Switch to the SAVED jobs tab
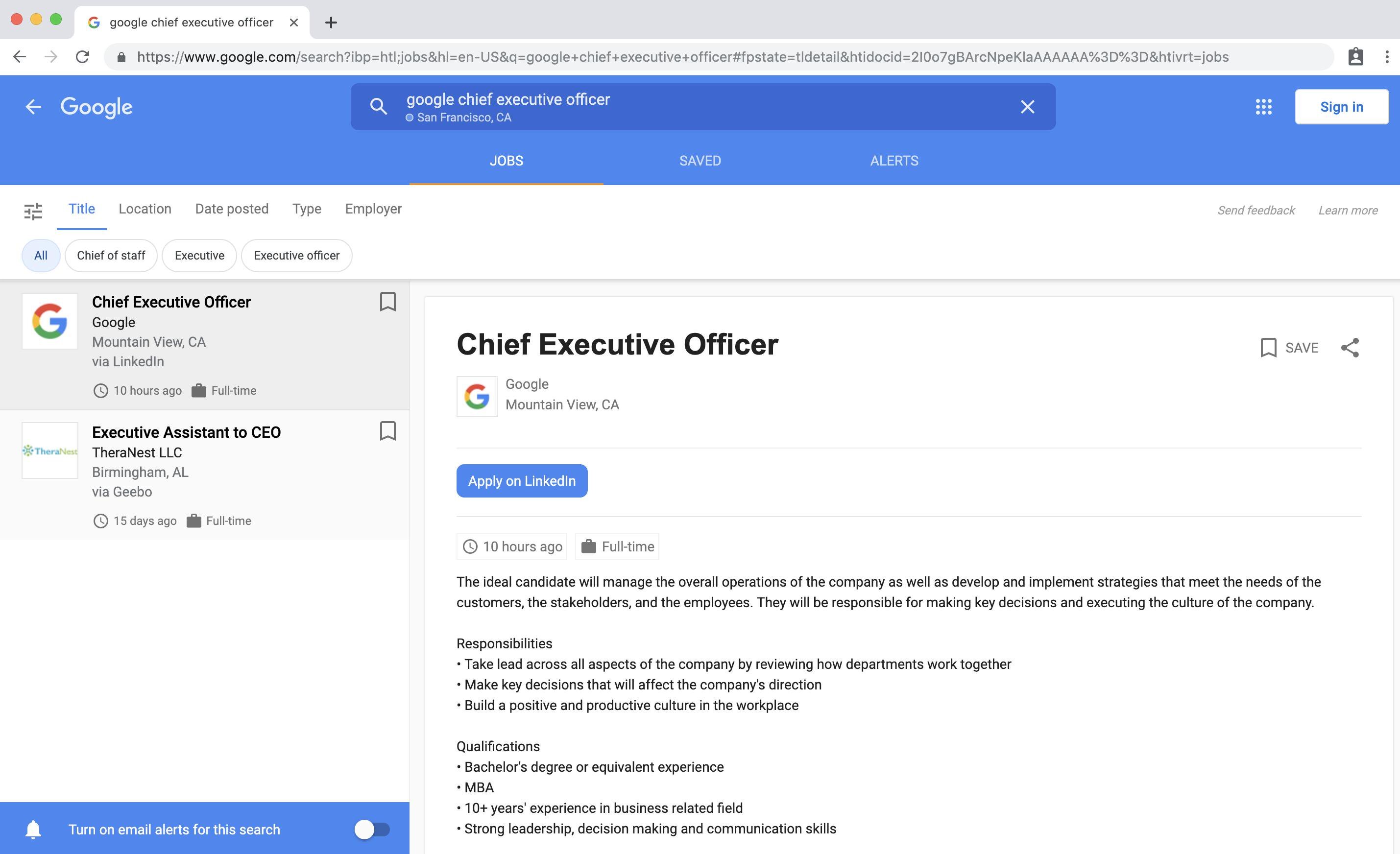Viewport: 1400px width, 854px height. (x=699, y=160)
